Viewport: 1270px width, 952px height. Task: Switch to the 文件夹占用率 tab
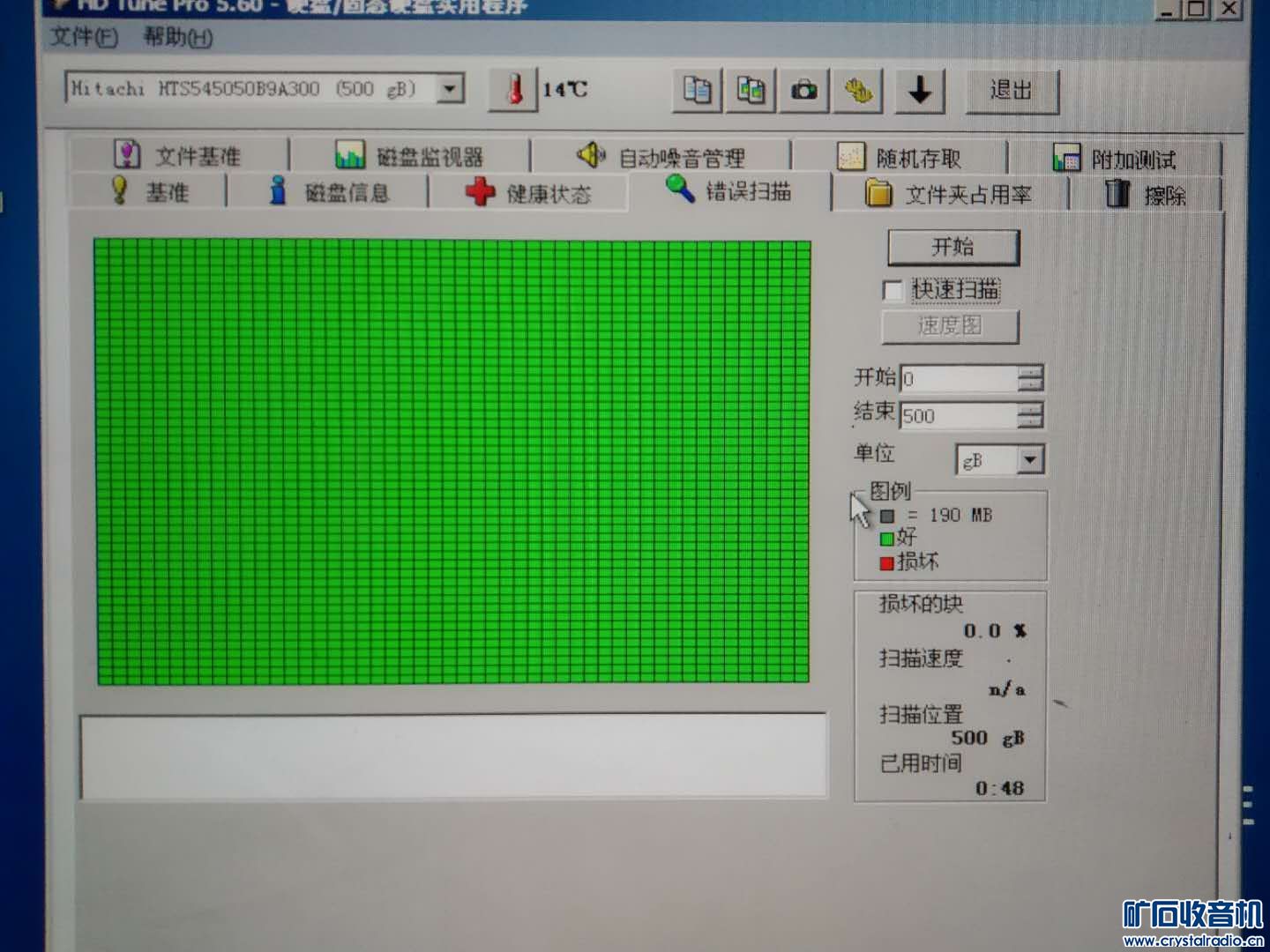tap(949, 194)
